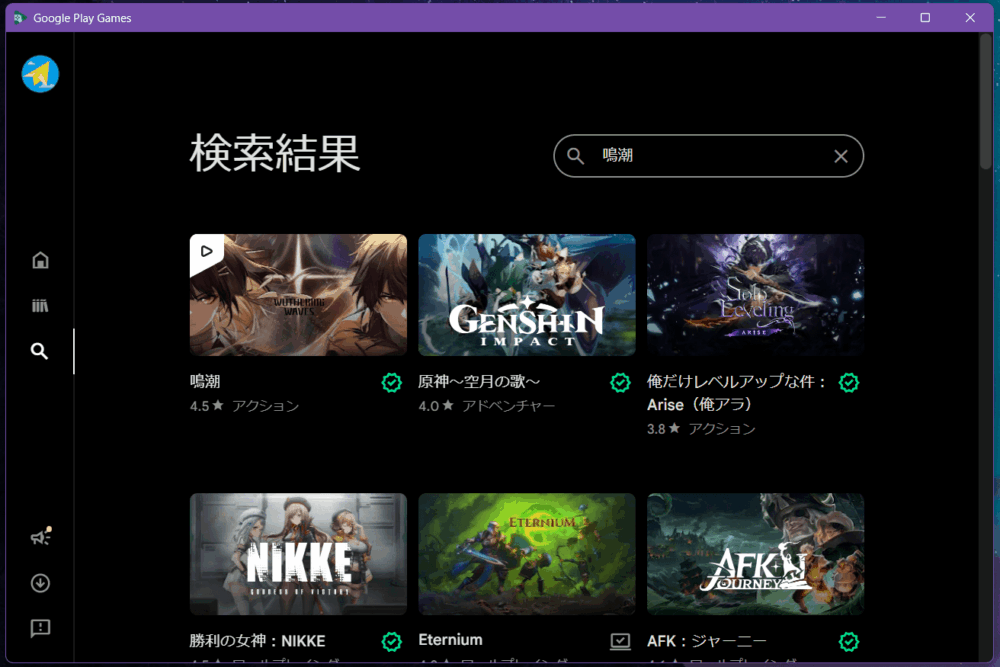Image resolution: width=1000 pixels, height=667 pixels.
Task: Open the Eternium game thumbnail
Action: [526, 553]
